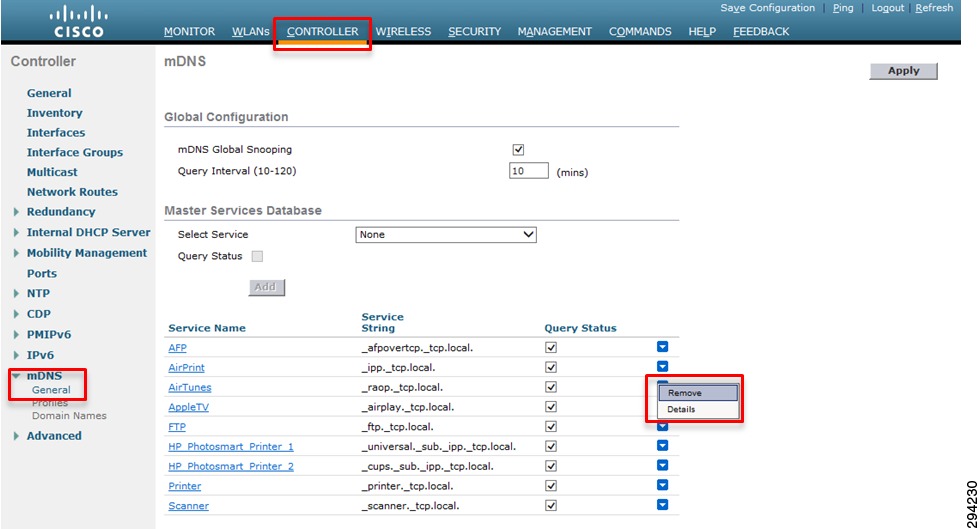The image size is (978, 529).
Task: Open the CONTROLLER menu tab
Action: tap(322, 31)
